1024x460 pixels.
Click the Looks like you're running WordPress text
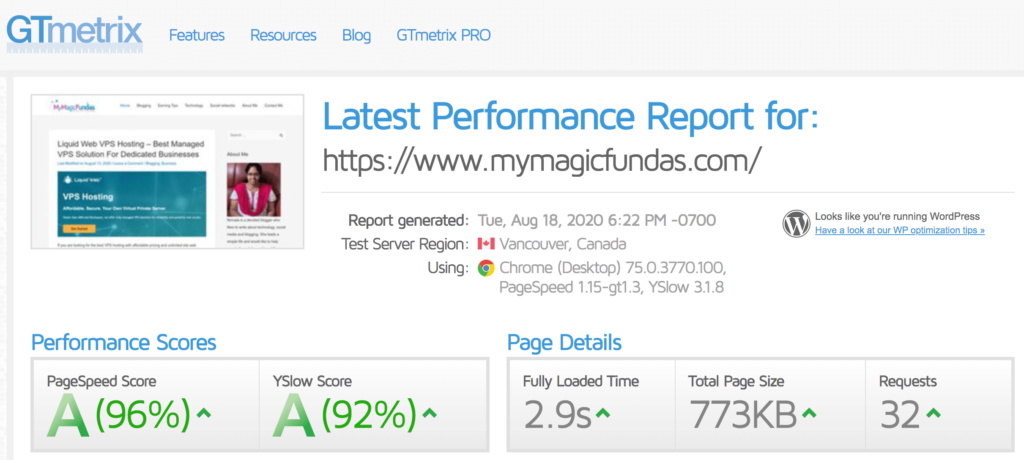click(x=897, y=216)
